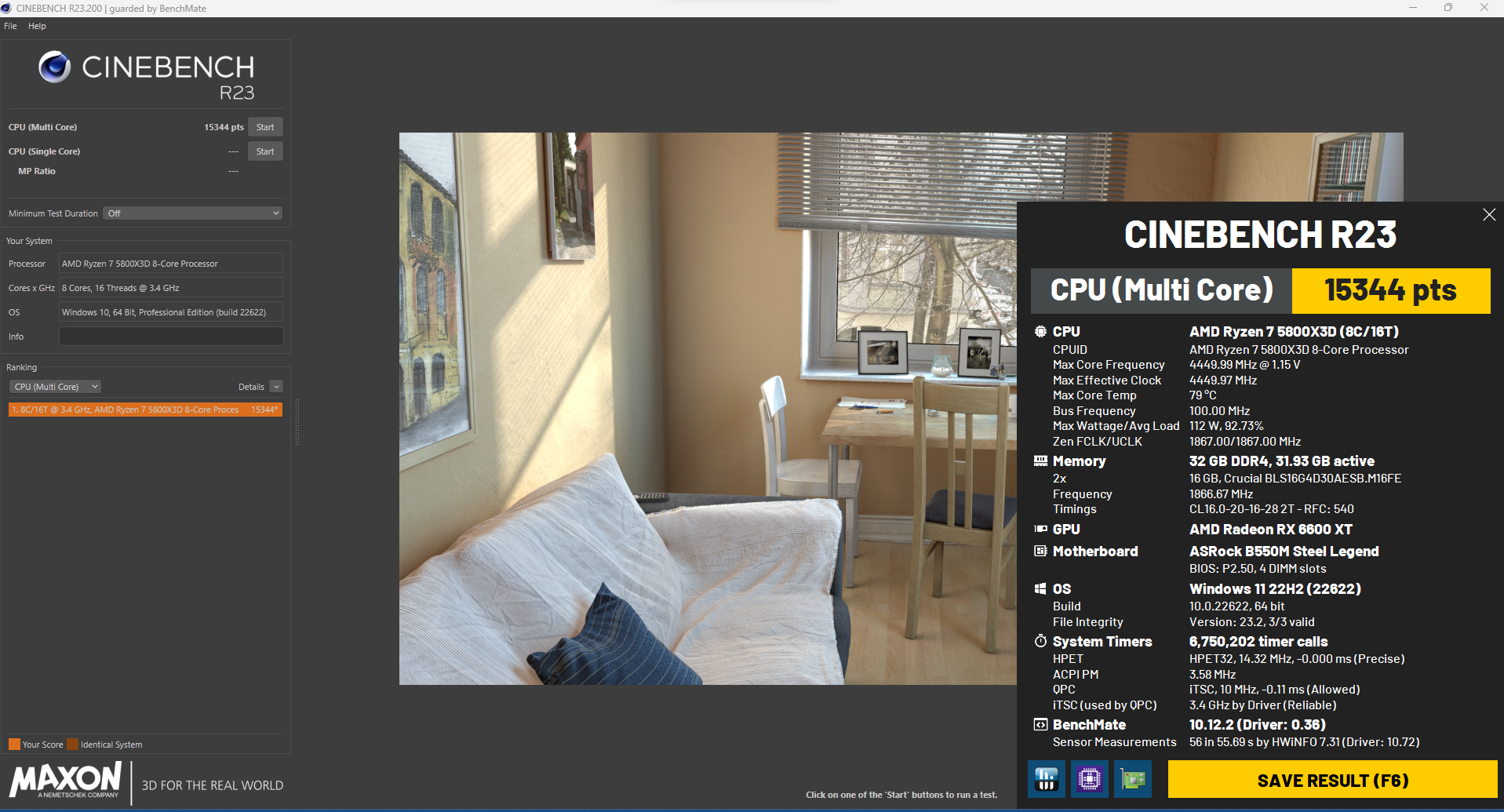This screenshot has width=1504, height=812.
Task: Click the Cinebench sphere logo
Action: pos(55,67)
